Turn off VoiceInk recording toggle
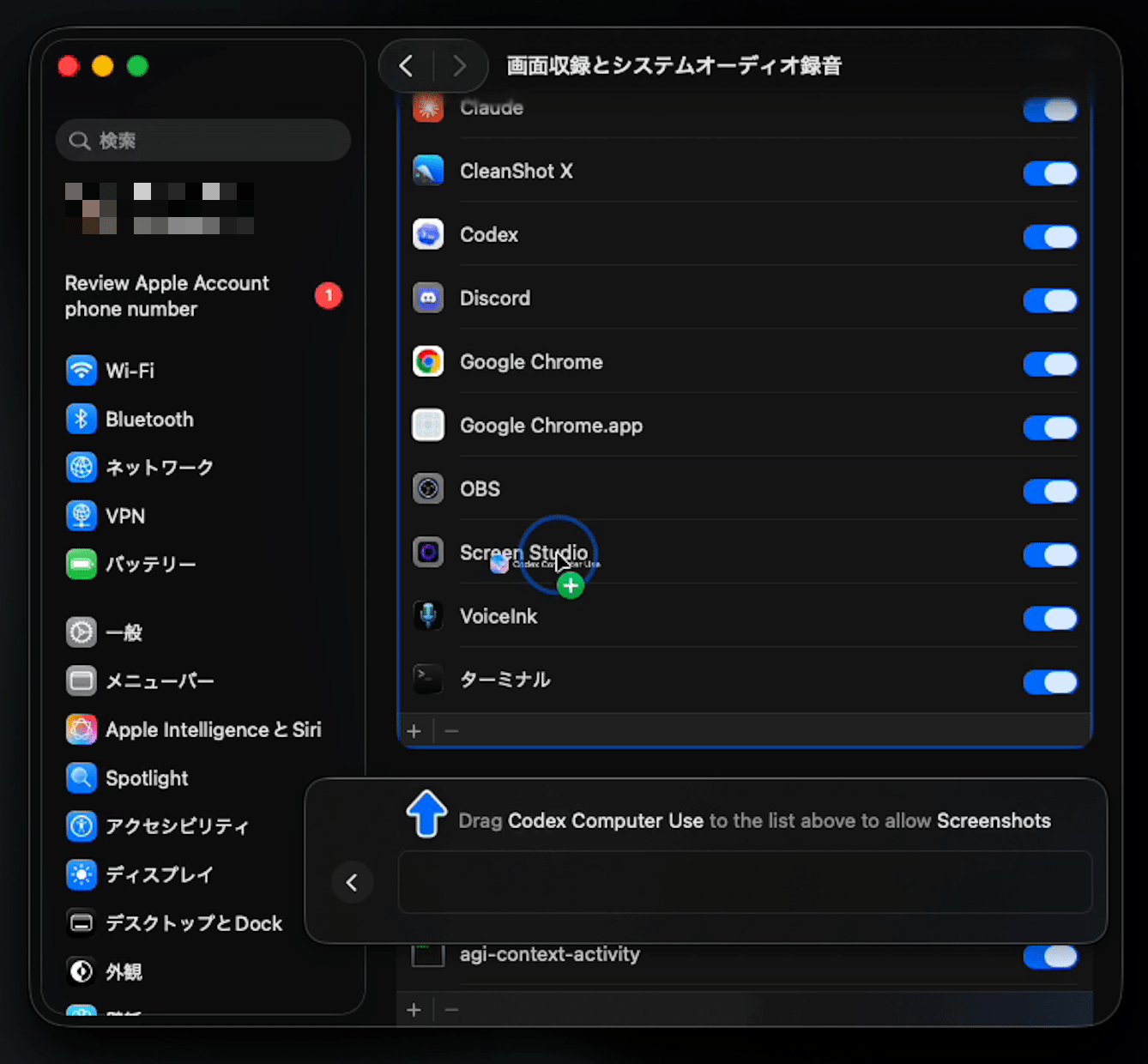This screenshot has width=1148, height=1064. [1050, 618]
